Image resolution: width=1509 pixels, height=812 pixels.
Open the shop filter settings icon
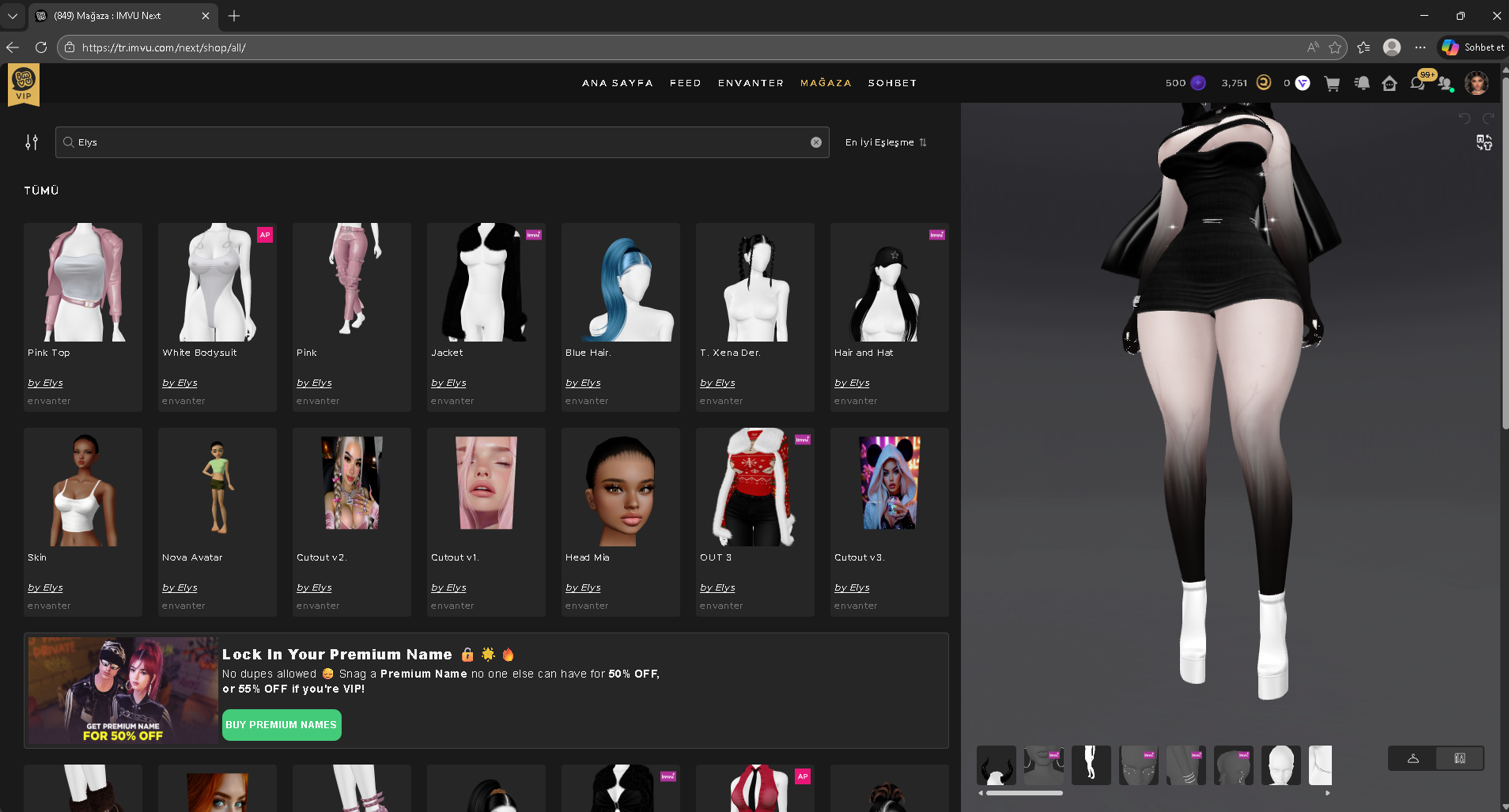coord(32,142)
